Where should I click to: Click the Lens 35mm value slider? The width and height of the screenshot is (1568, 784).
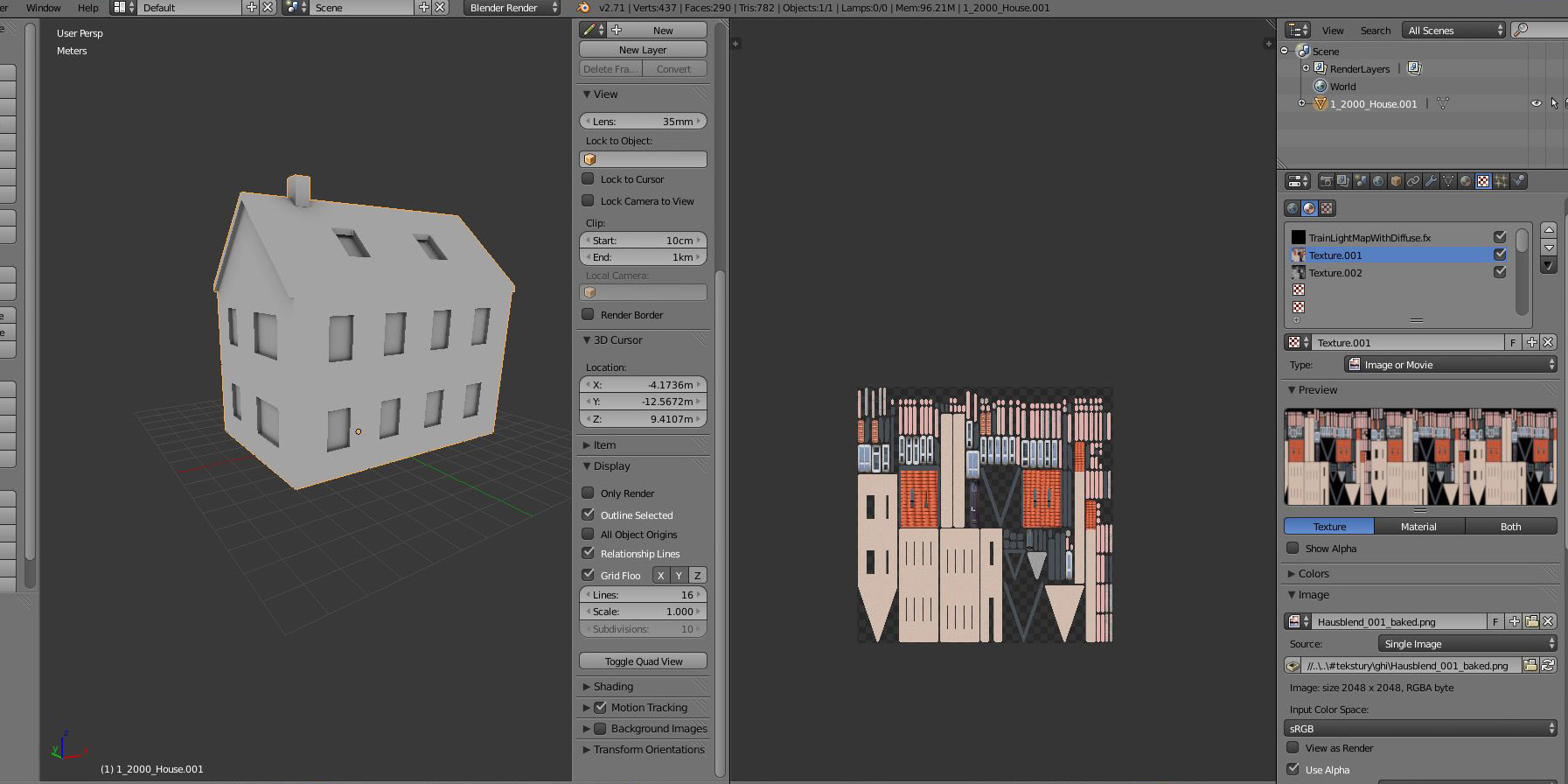point(643,122)
